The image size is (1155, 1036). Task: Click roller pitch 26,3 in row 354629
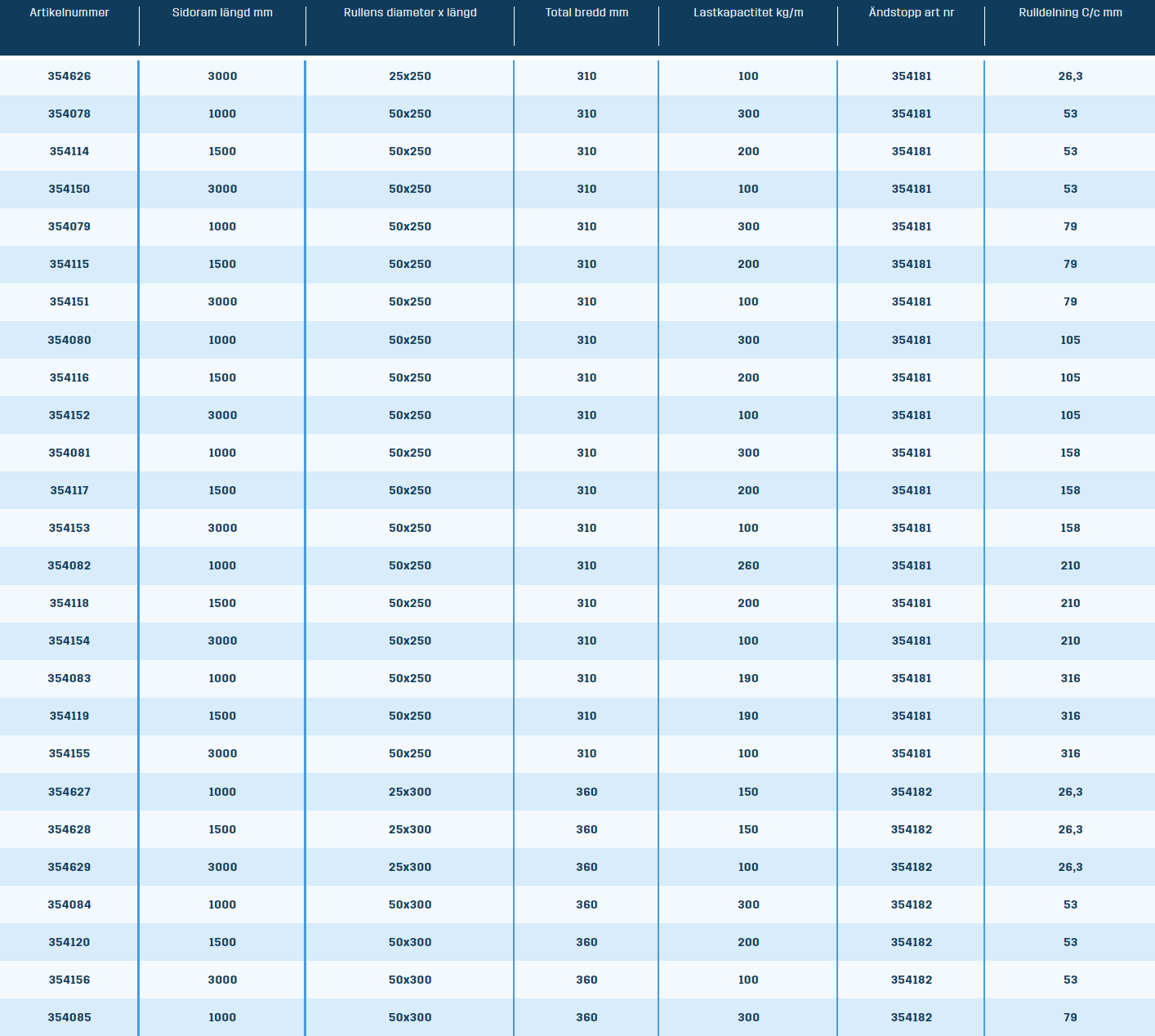[1070, 867]
